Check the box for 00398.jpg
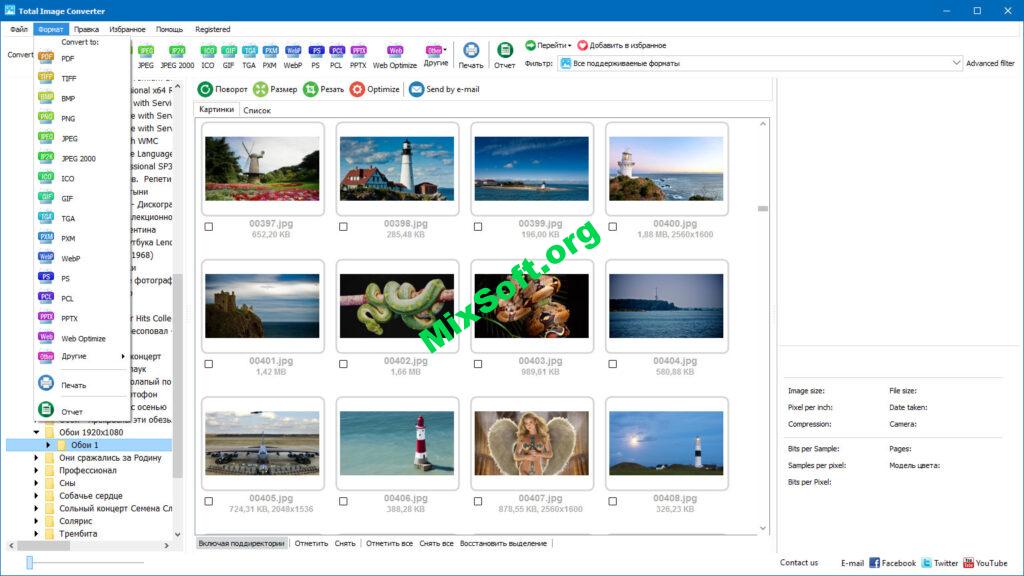Screen dimensions: 1024x576 (x=343, y=227)
